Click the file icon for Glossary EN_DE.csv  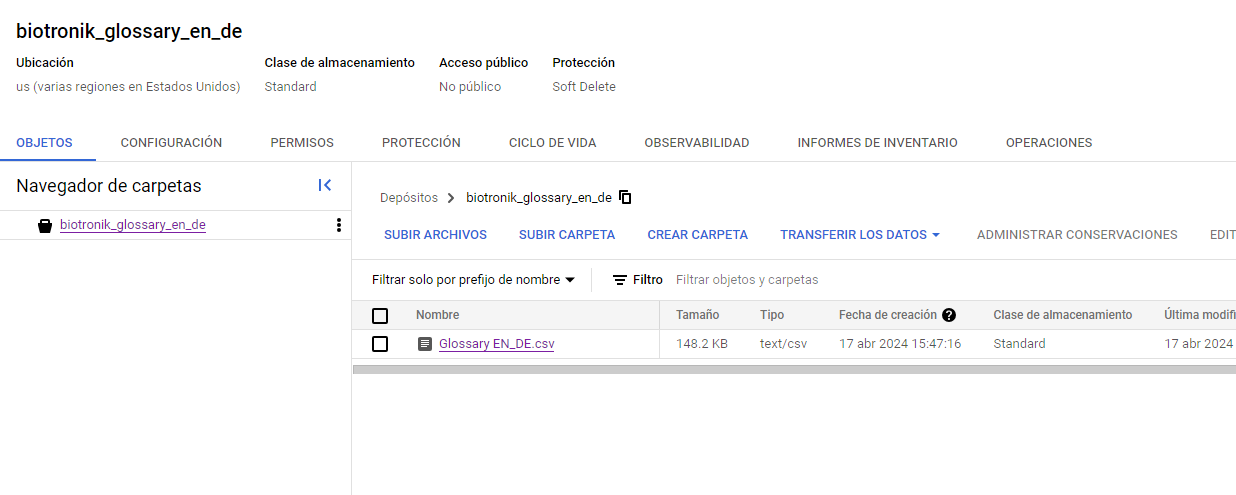click(x=425, y=344)
